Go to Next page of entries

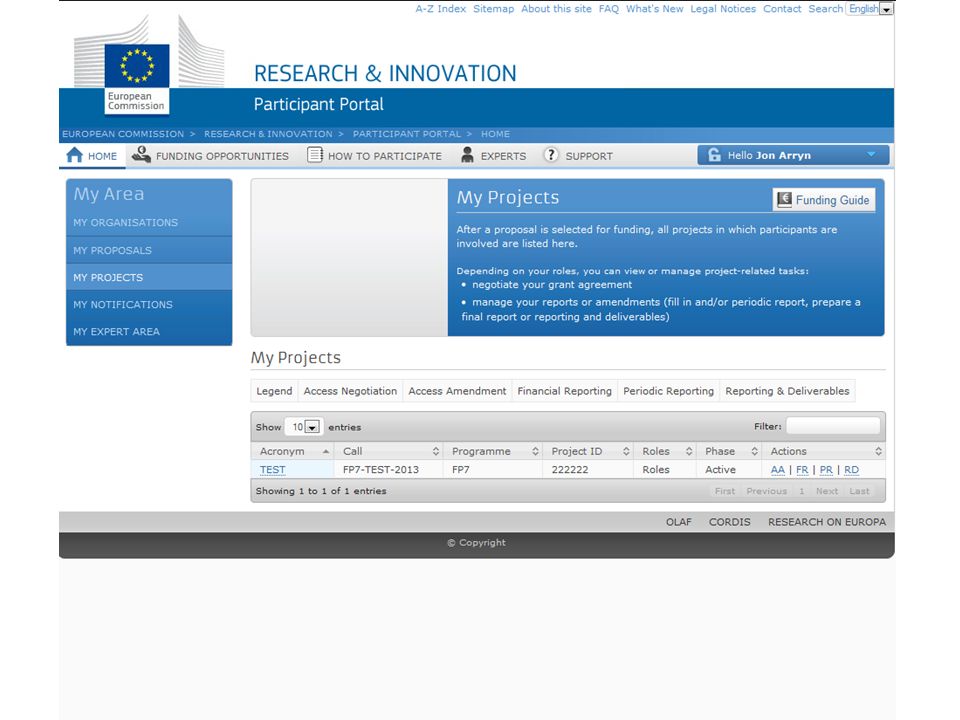(x=827, y=491)
